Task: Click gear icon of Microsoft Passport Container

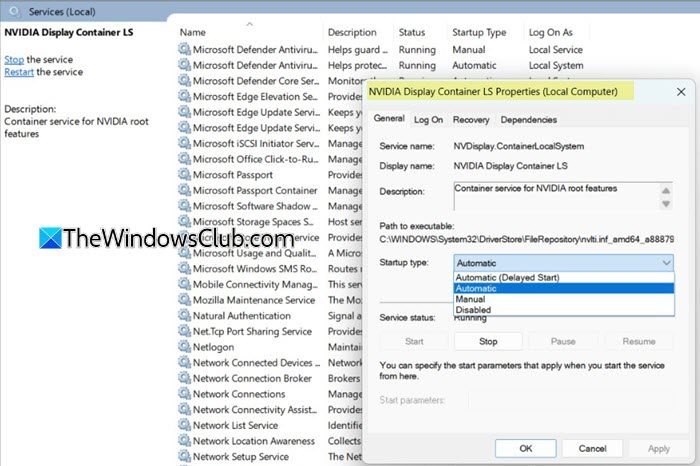Action: click(x=184, y=190)
